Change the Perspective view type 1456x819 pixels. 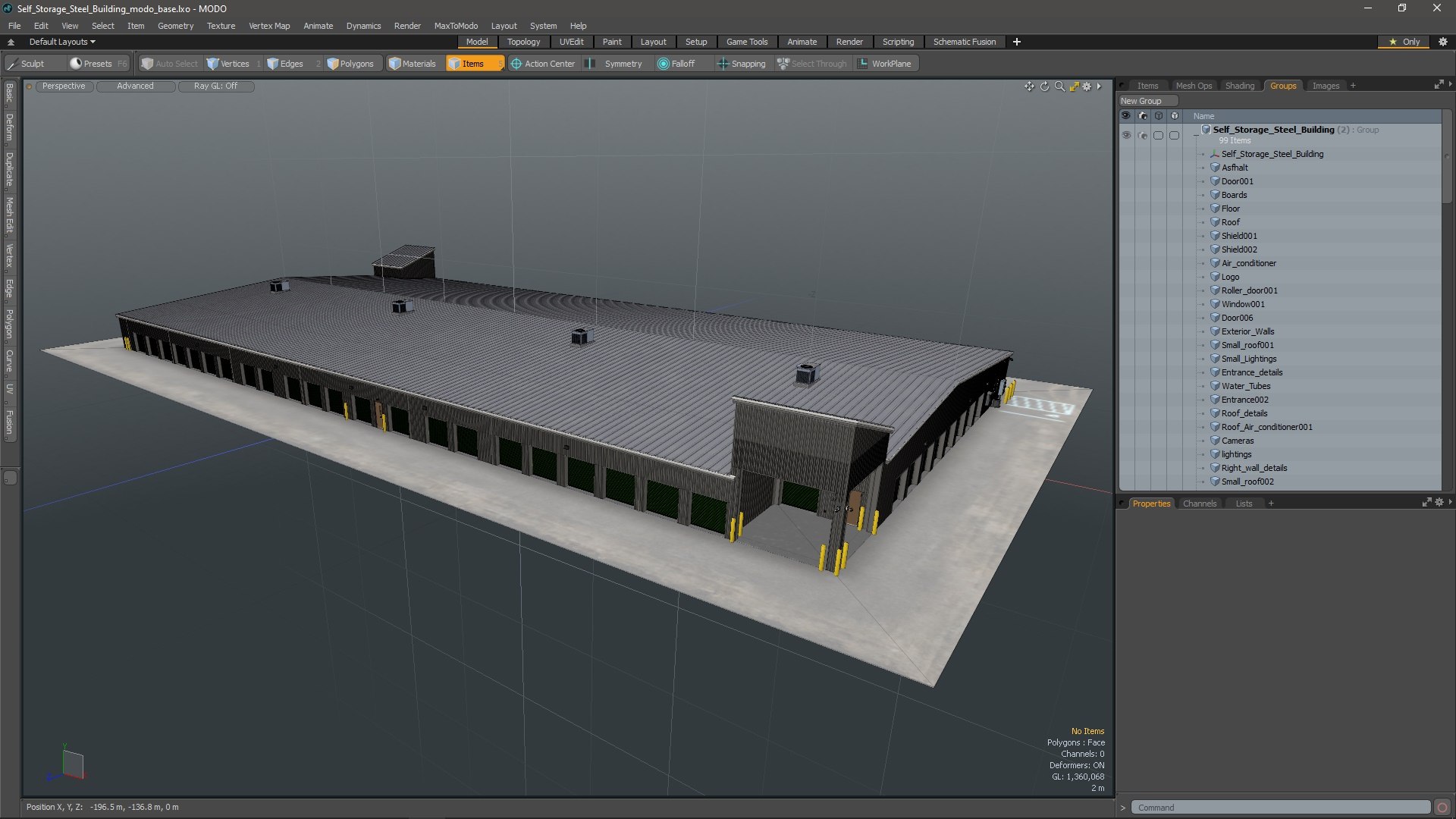click(x=64, y=86)
